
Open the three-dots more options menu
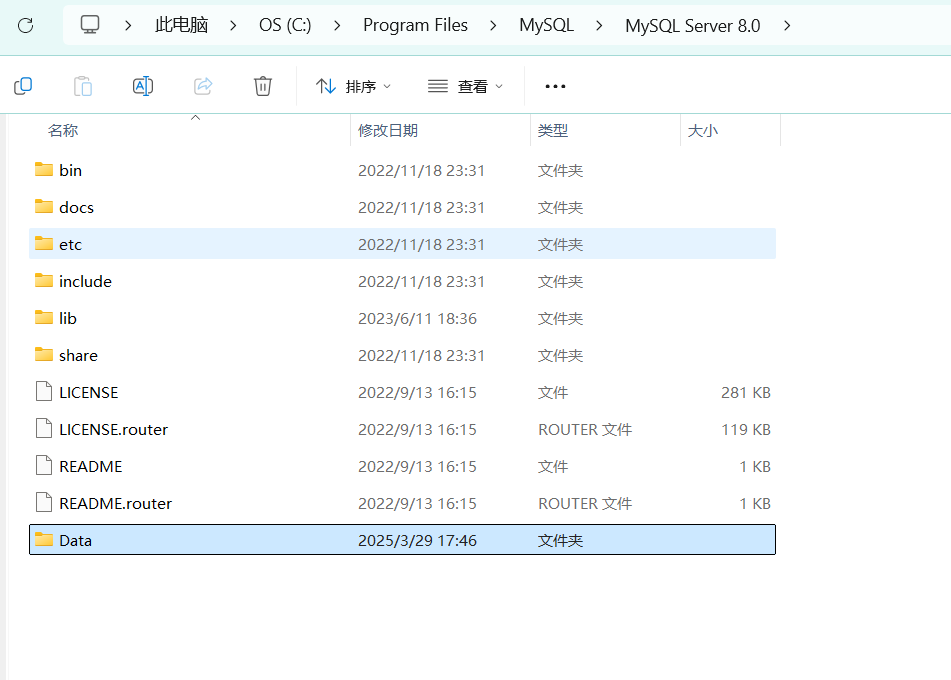(555, 87)
